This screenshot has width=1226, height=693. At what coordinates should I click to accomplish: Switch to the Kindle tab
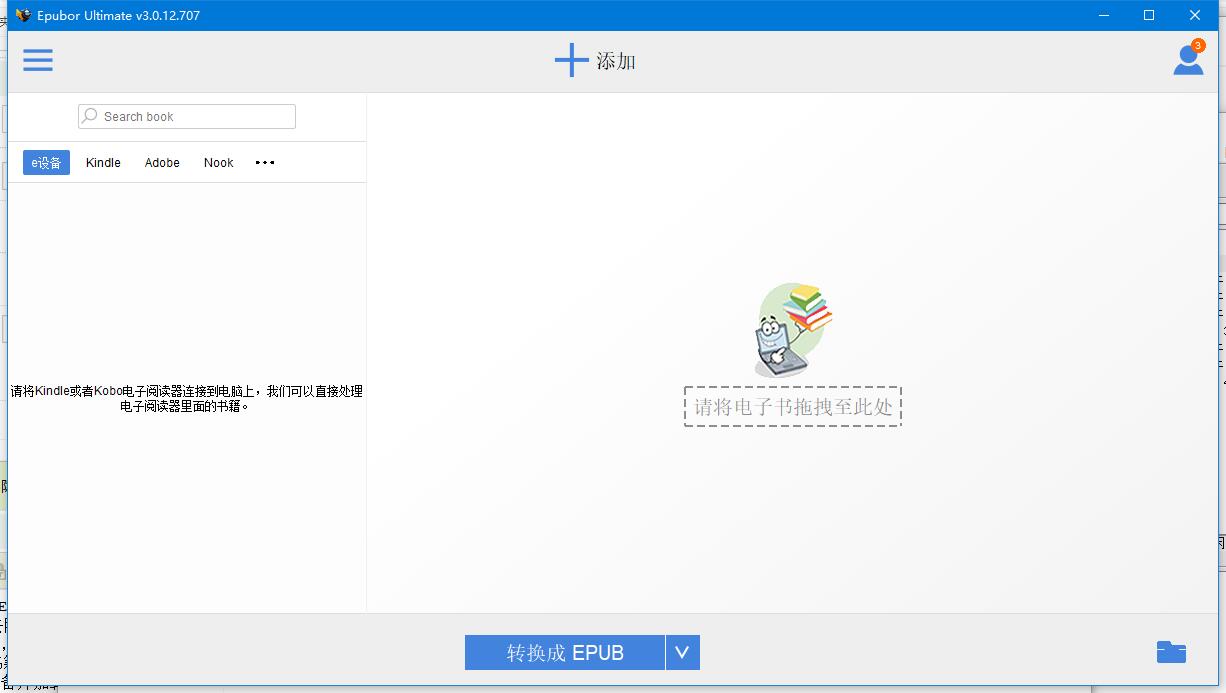point(103,163)
